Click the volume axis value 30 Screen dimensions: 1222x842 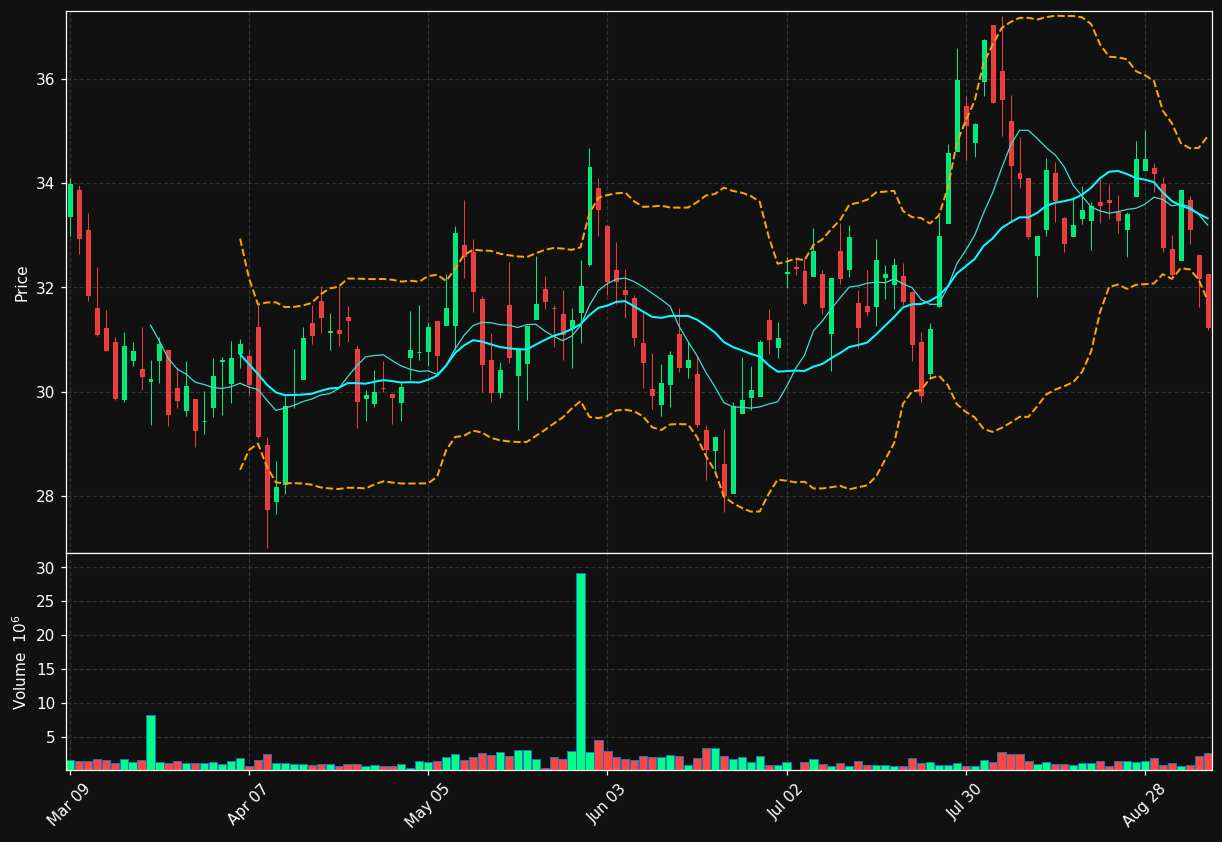[x=48, y=568]
